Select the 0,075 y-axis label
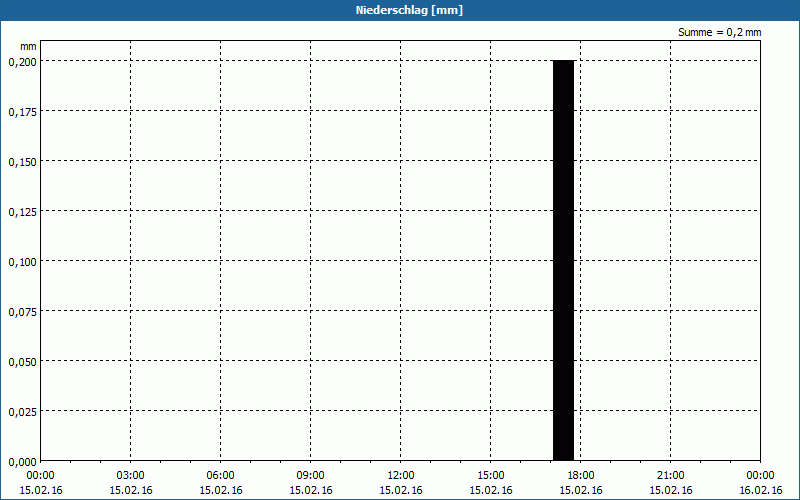Viewport: 800px width, 500px height. tap(22, 312)
